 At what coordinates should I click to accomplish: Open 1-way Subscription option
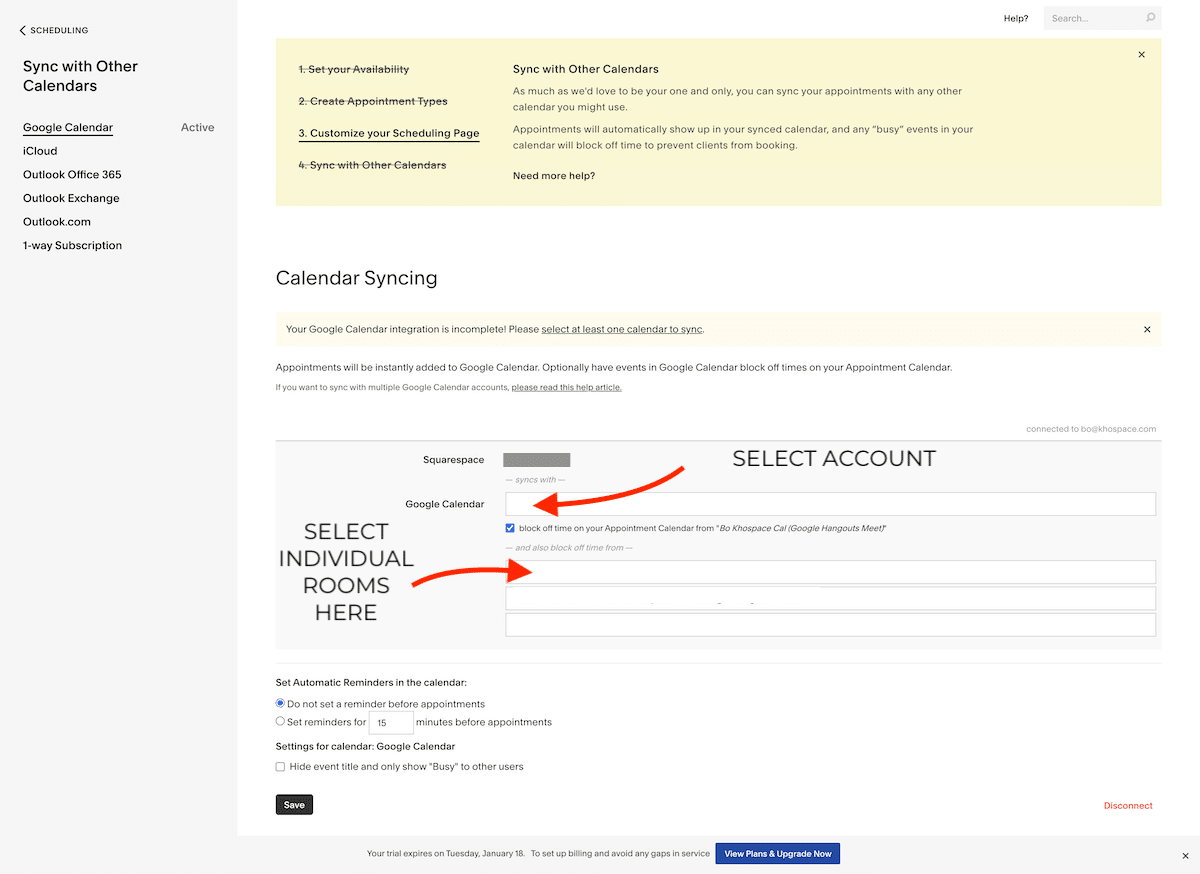pyautogui.click(x=72, y=245)
